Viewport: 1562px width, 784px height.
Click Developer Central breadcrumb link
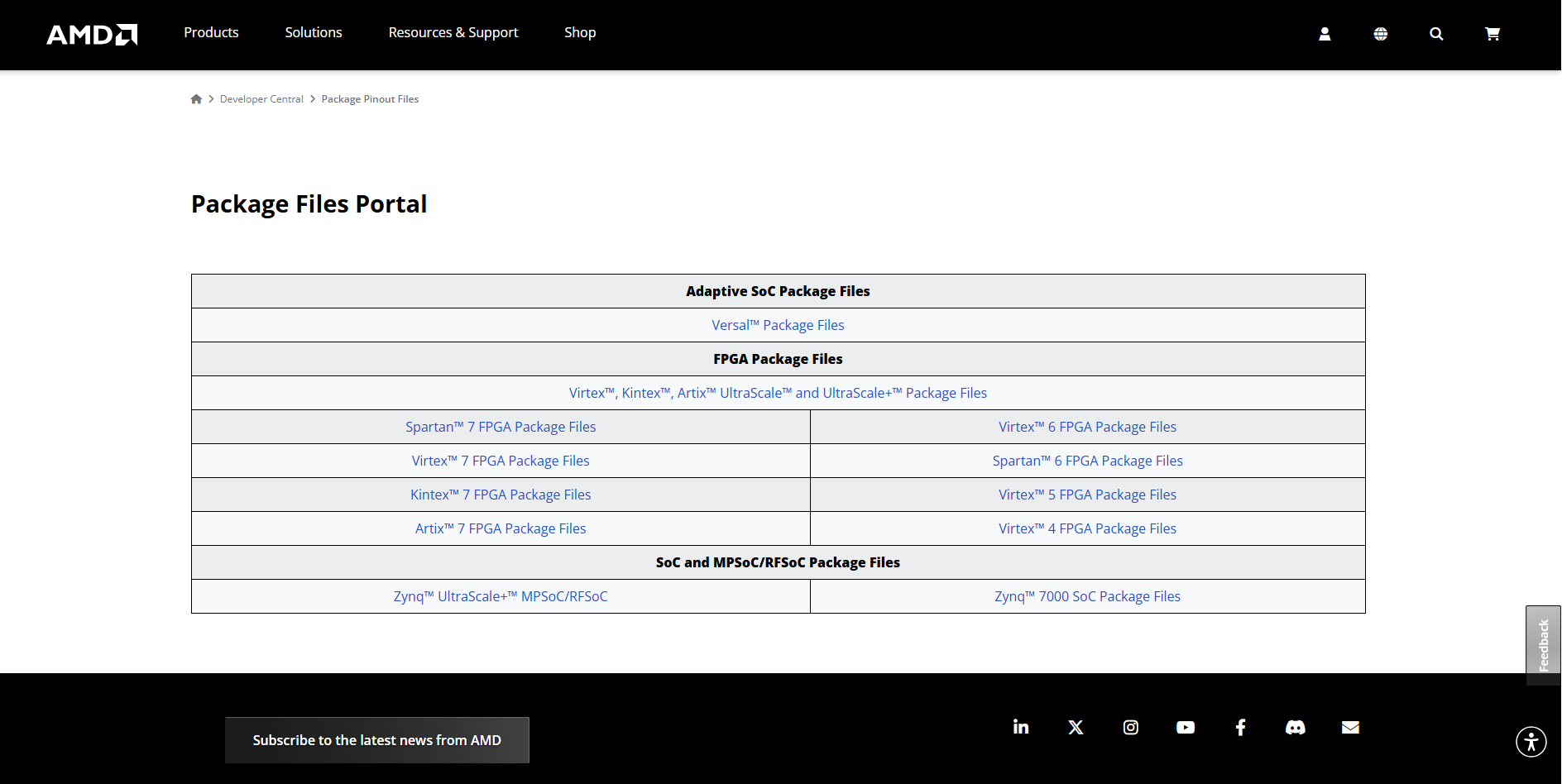[261, 99]
